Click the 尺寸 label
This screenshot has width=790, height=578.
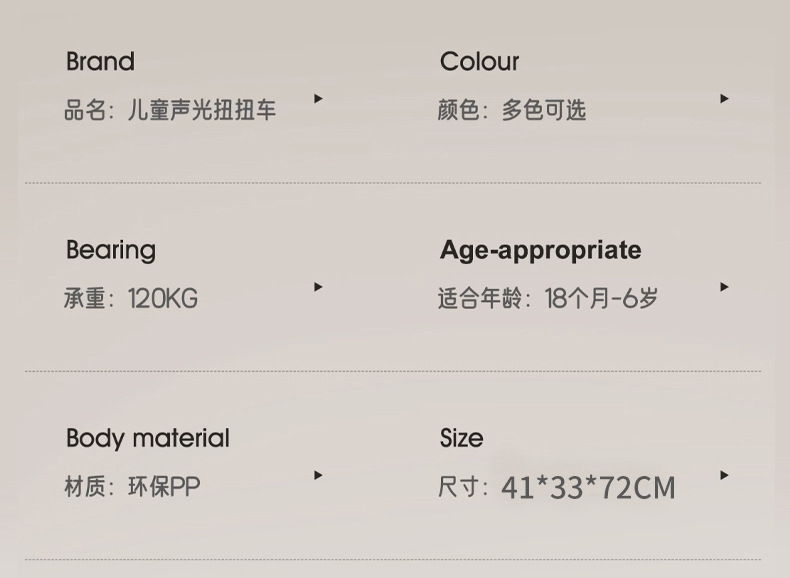(458, 488)
